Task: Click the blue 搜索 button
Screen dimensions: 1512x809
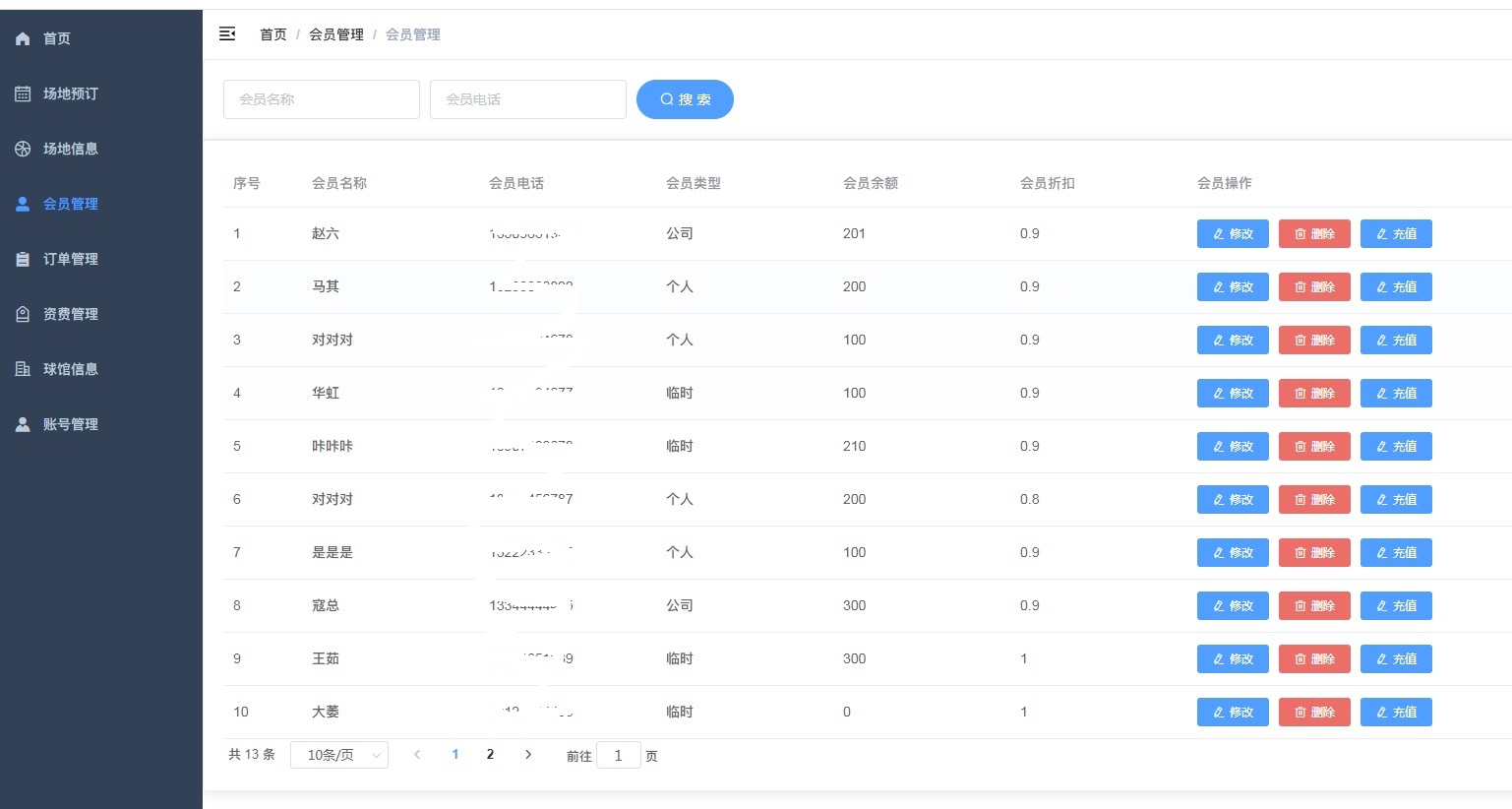Action: (x=685, y=99)
